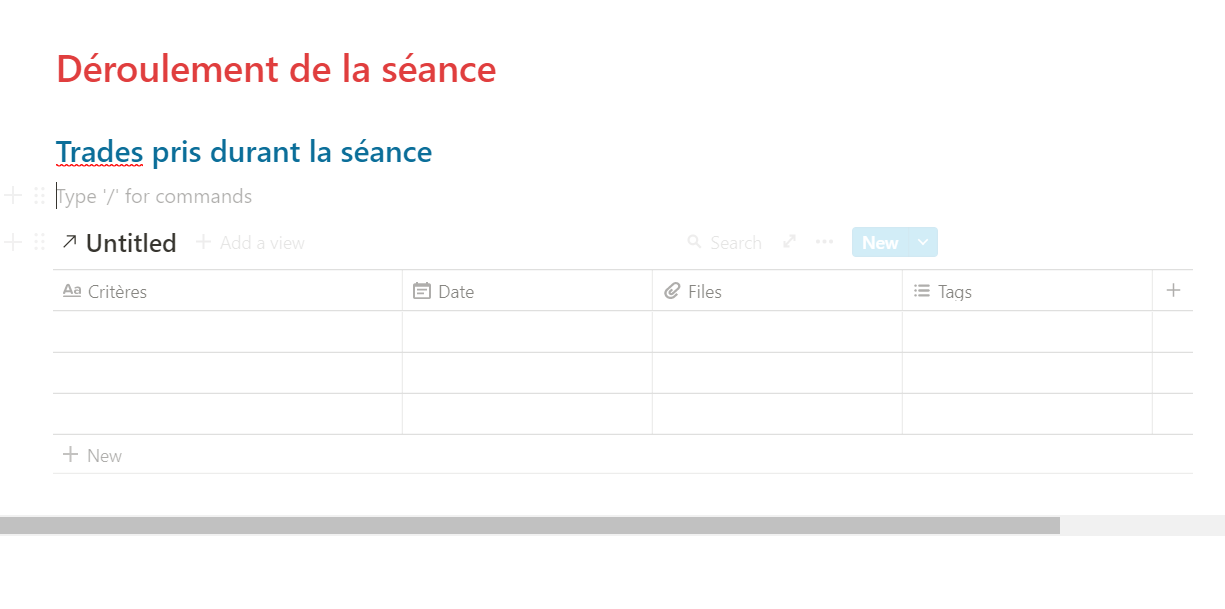Click the drag handle beside the empty text block

pos(40,195)
